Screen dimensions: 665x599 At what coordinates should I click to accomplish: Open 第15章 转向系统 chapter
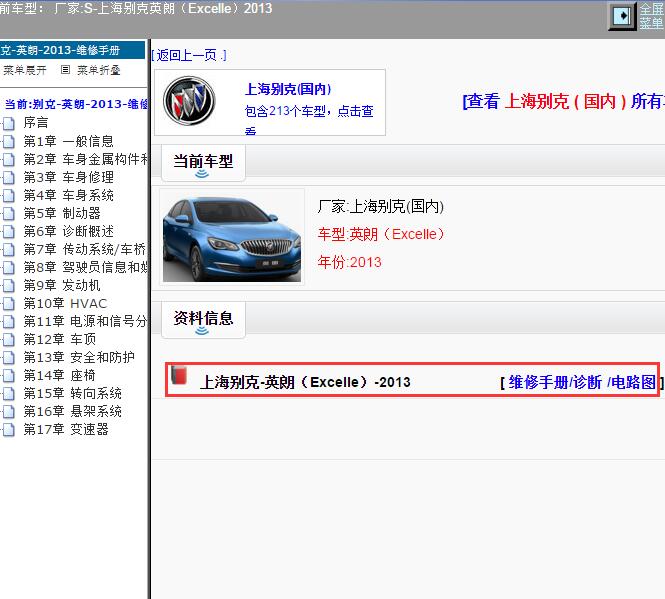(73, 393)
